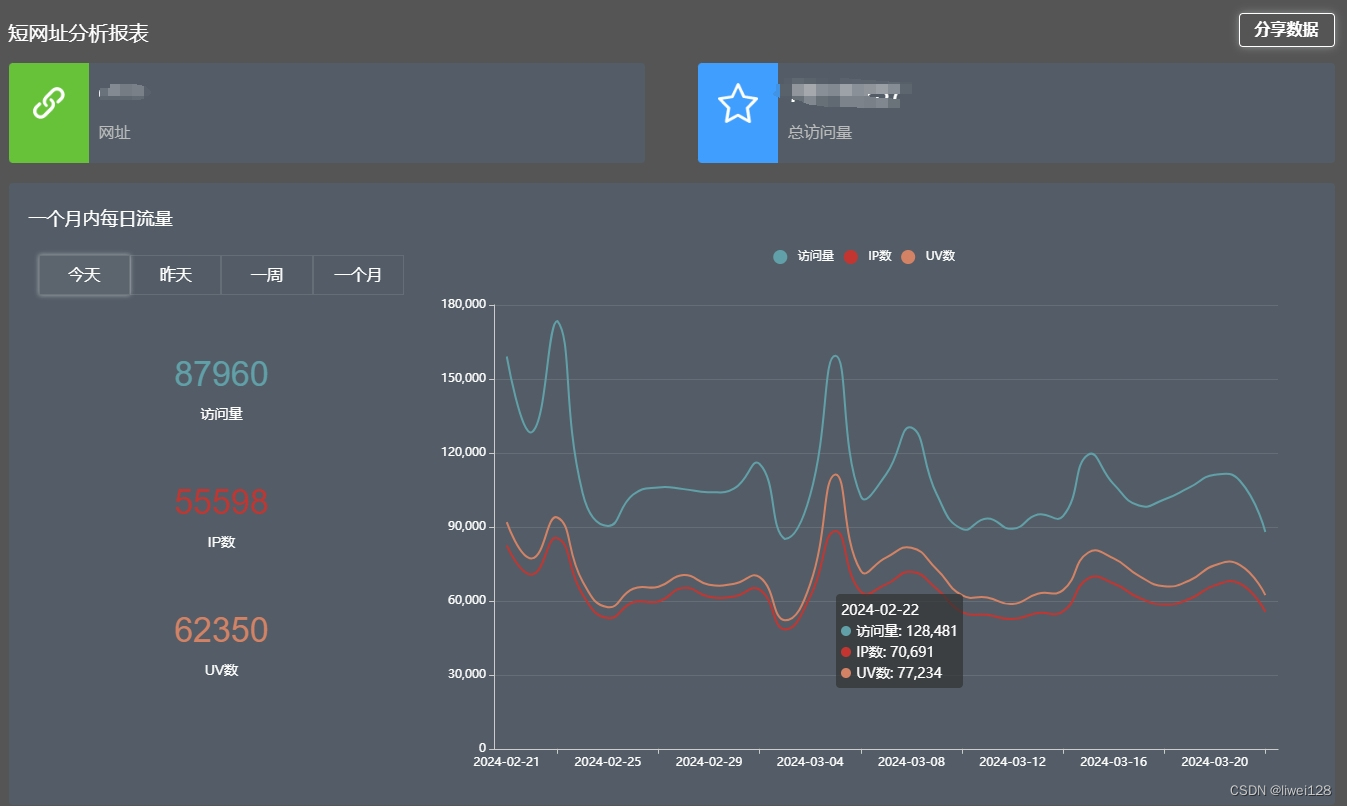This screenshot has height=806, width=1347.
Task: Switch to the 一个月 tab
Action: pos(358,275)
